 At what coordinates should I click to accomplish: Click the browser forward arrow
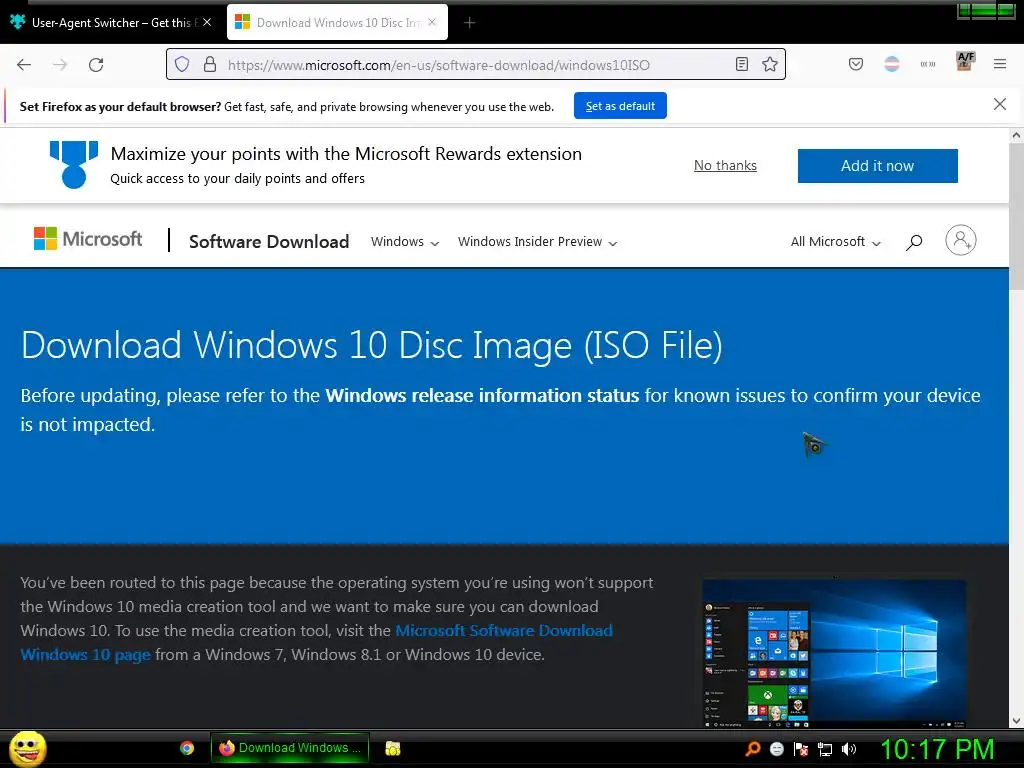60,65
